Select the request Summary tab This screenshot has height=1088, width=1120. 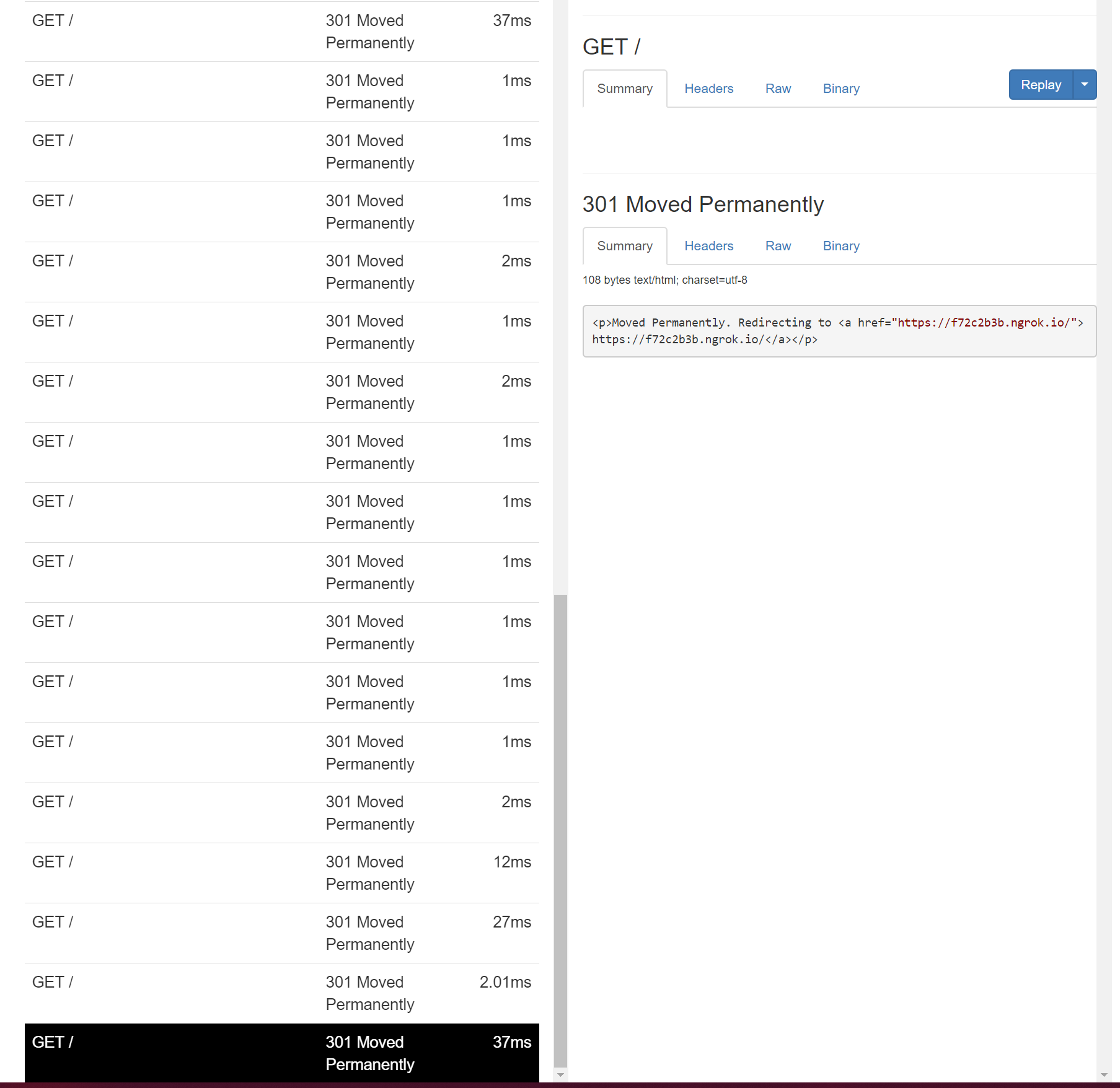click(624, 89)
